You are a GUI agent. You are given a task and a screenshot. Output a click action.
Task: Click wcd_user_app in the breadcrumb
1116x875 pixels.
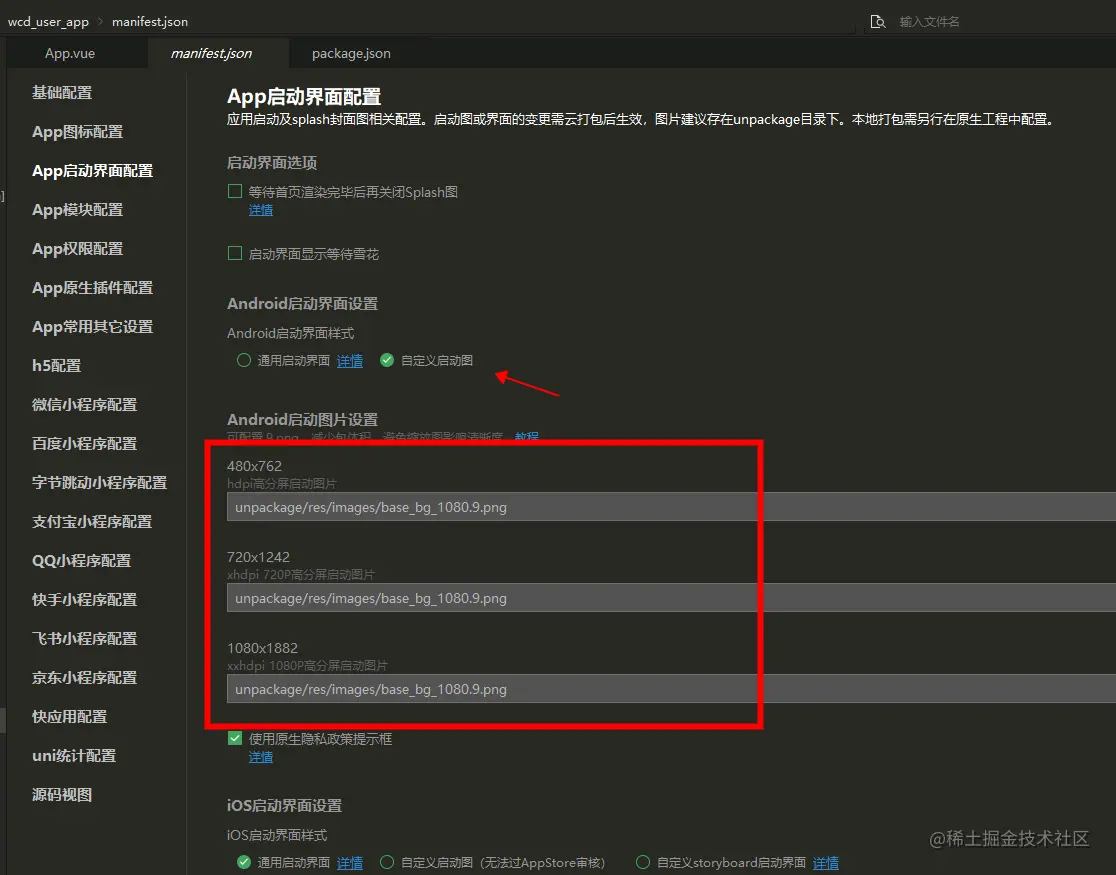[x=48, y=20]
